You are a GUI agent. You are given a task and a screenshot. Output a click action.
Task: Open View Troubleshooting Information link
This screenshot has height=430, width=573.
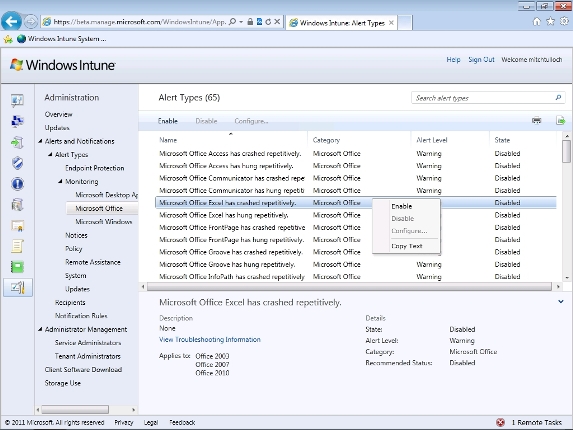pyautogui.click(x=210, y=339)
